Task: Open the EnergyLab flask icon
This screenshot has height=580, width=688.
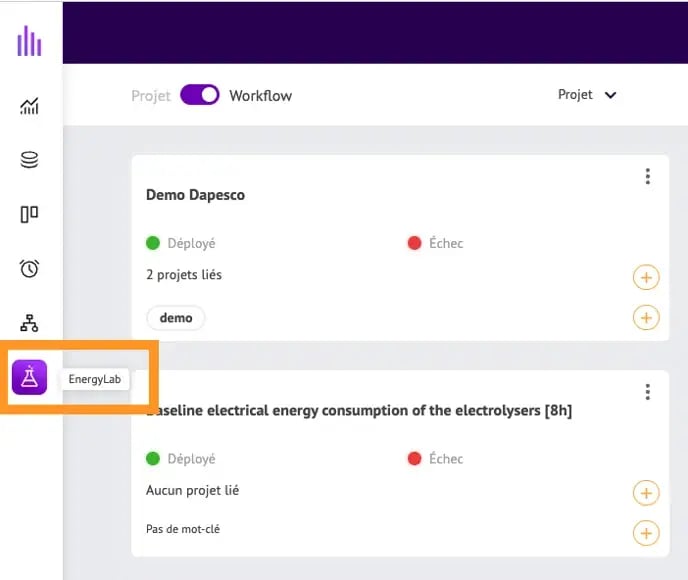Action: pos(29,377)
